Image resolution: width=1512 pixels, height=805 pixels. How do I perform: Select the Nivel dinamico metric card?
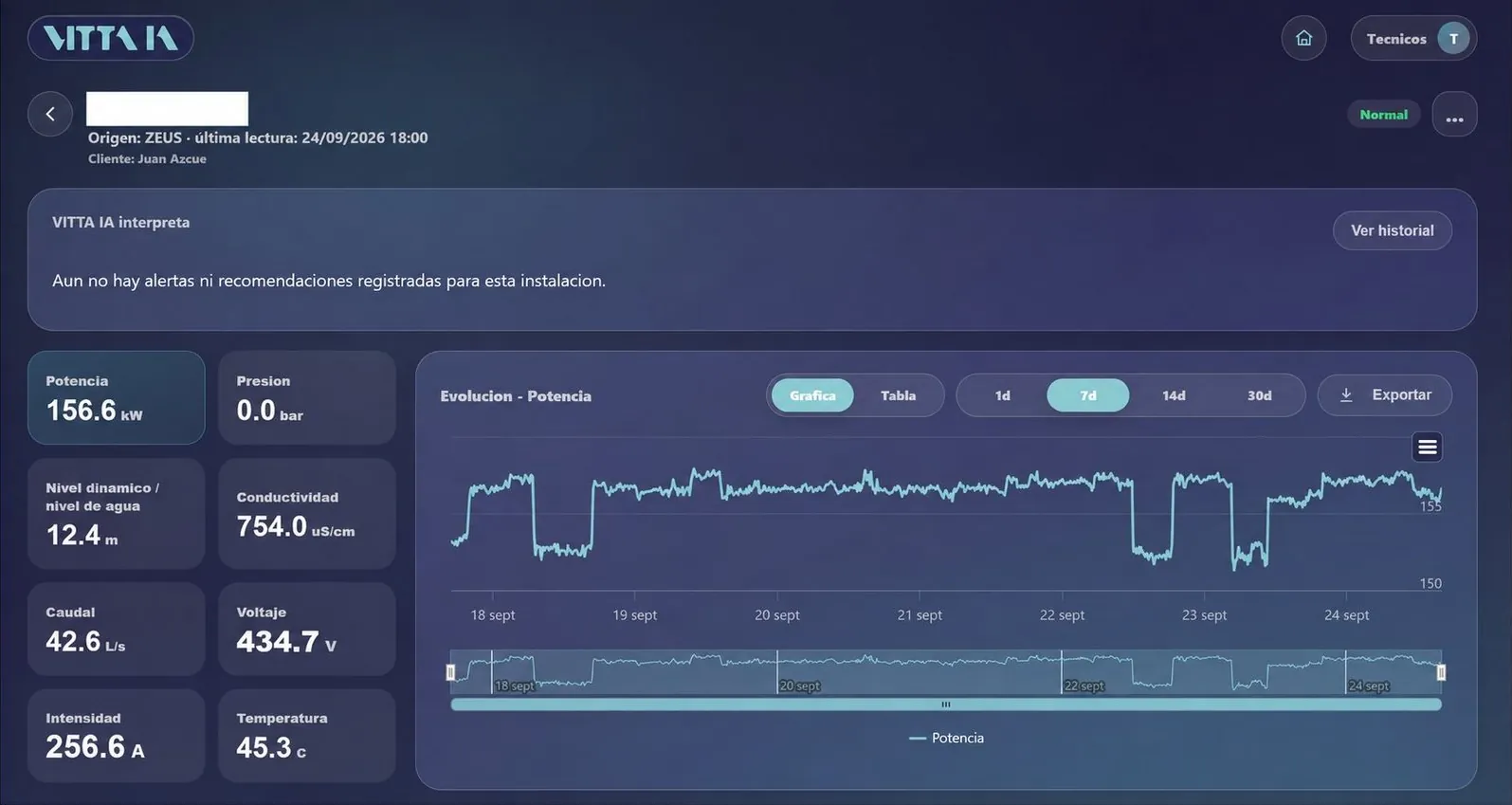(x=117, y=514)
